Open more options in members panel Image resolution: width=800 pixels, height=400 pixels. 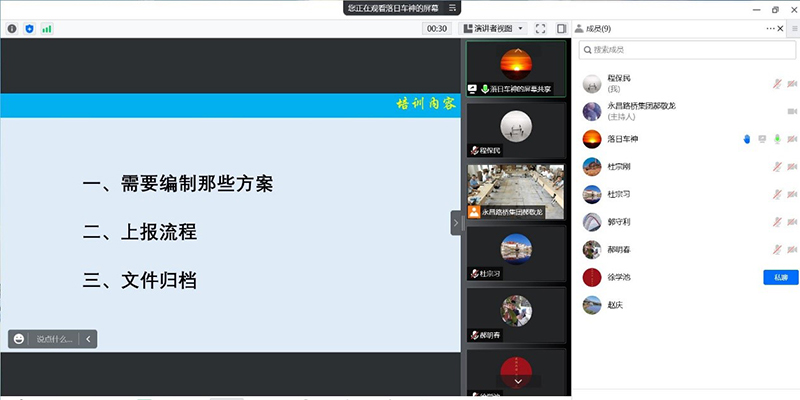(771, 29)
